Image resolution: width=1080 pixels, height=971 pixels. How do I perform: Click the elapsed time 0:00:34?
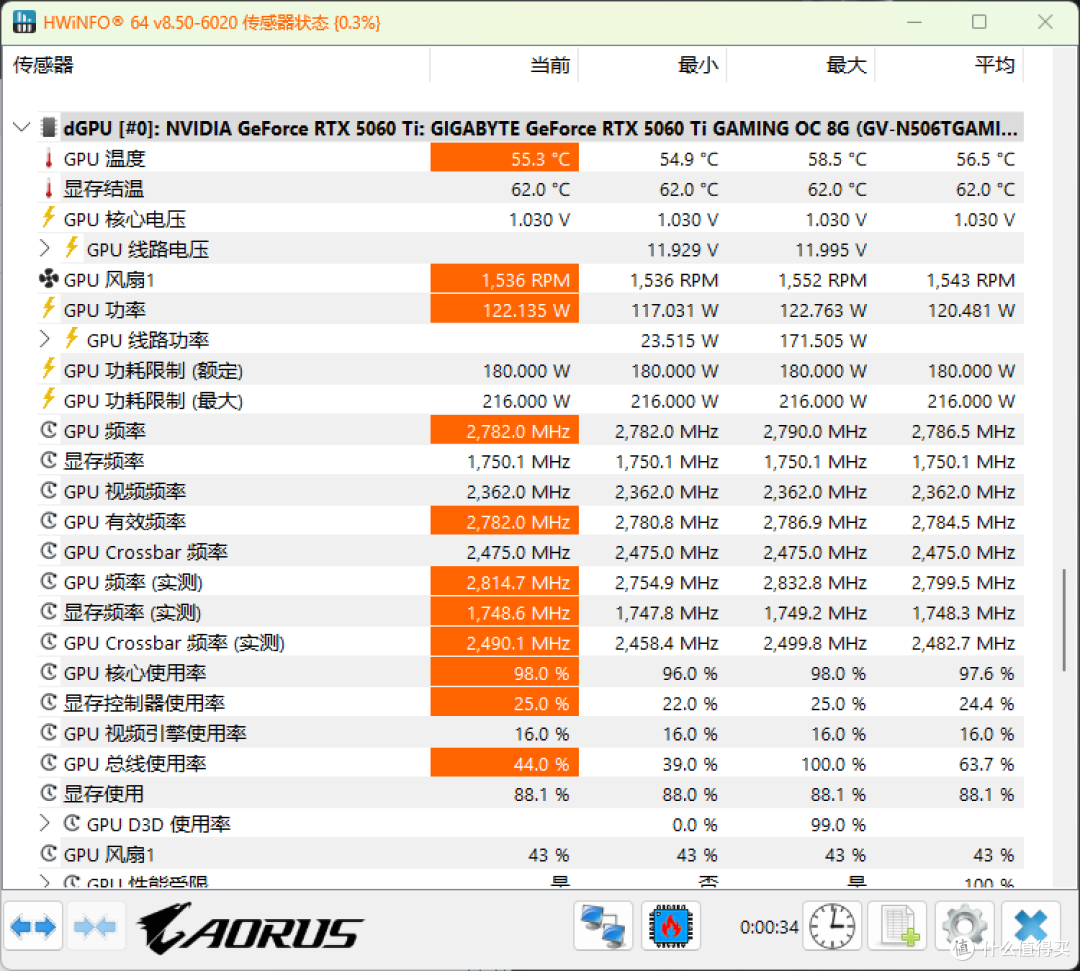pos(769,927)
